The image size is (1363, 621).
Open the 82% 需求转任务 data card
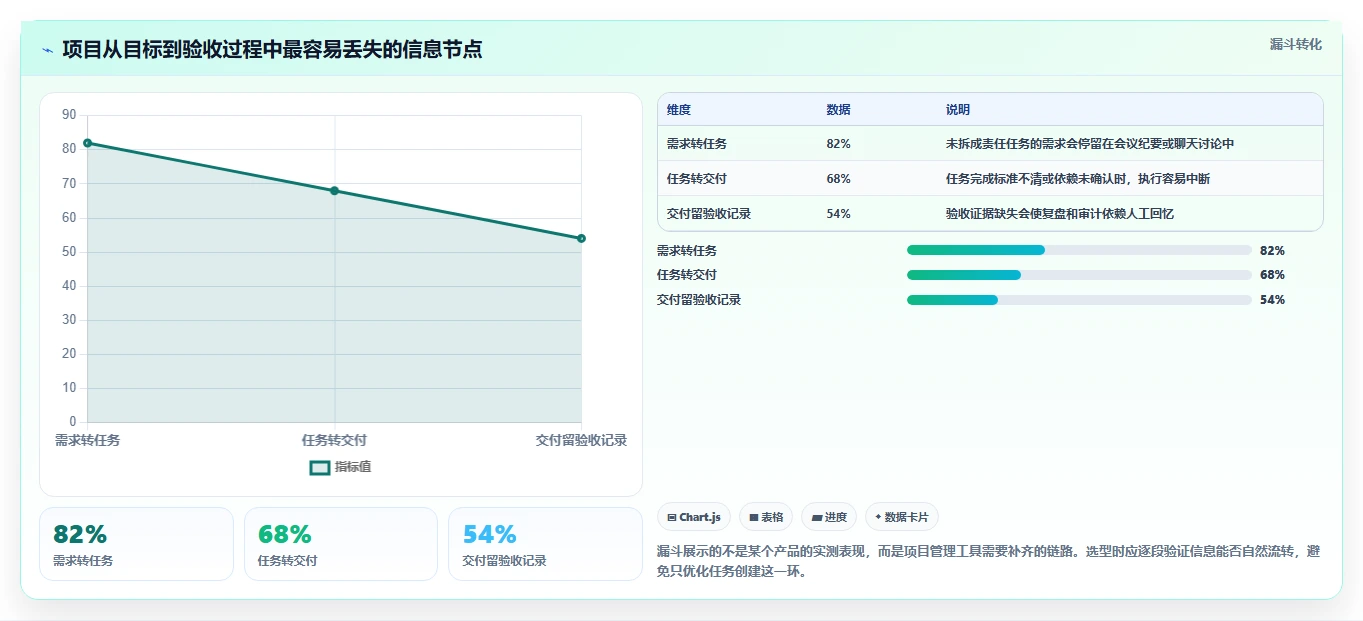coord(136,544)
